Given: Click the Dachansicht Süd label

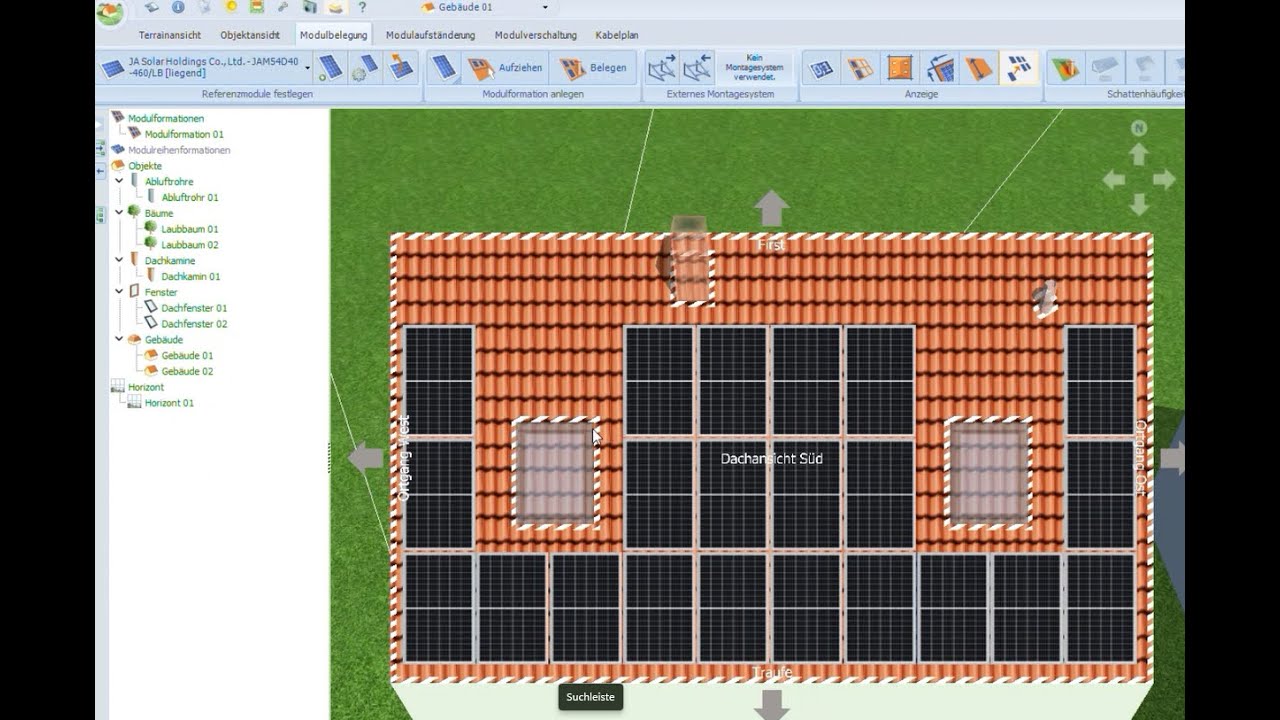Looking at the screenshot, I should 771,459.
